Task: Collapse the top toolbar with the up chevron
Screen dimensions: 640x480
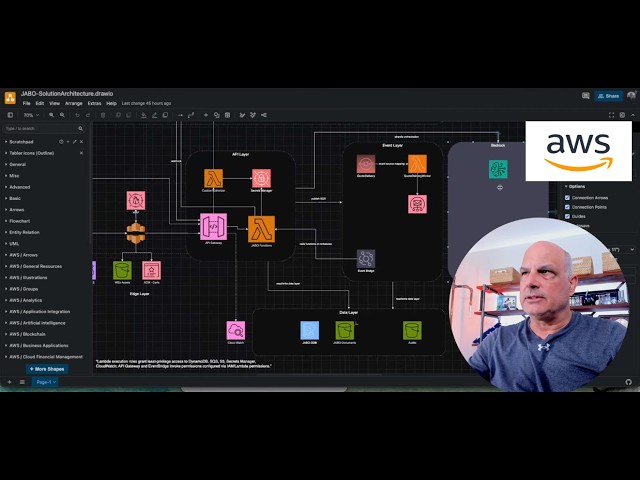Action: click(633, 115)
